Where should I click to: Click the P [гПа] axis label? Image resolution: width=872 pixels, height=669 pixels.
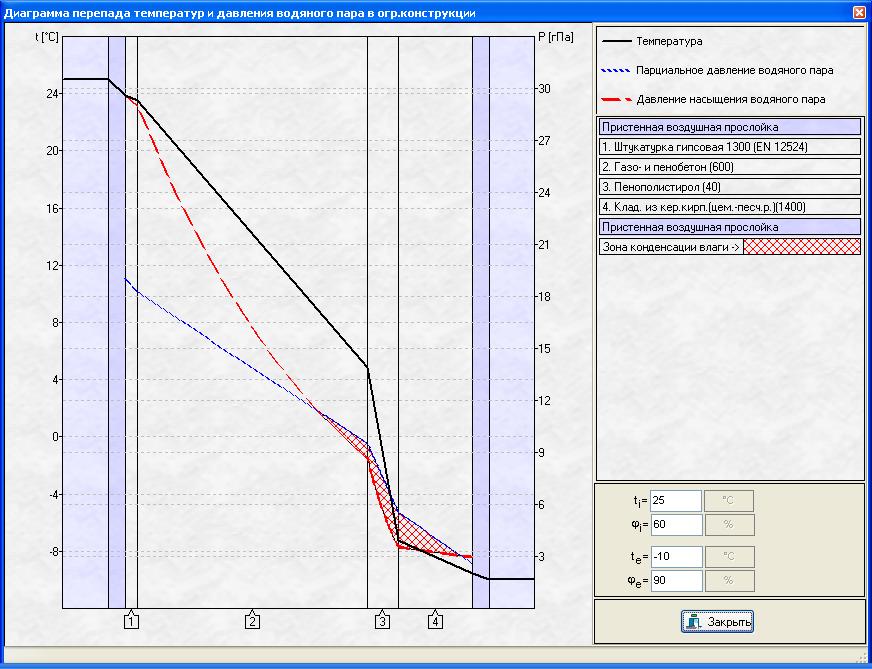tap(556, 37)
